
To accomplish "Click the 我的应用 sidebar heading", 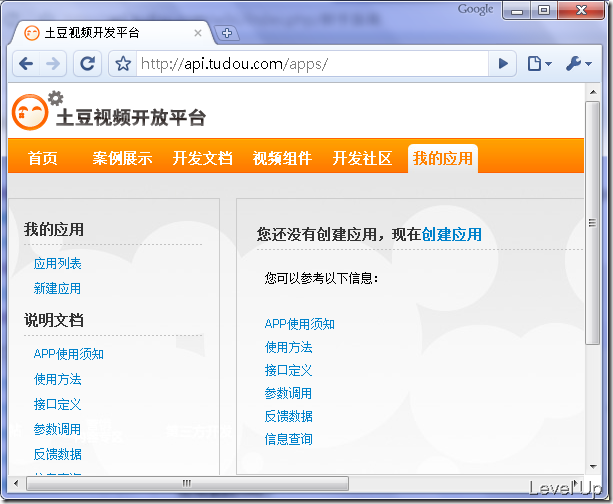I will (54, 230).
